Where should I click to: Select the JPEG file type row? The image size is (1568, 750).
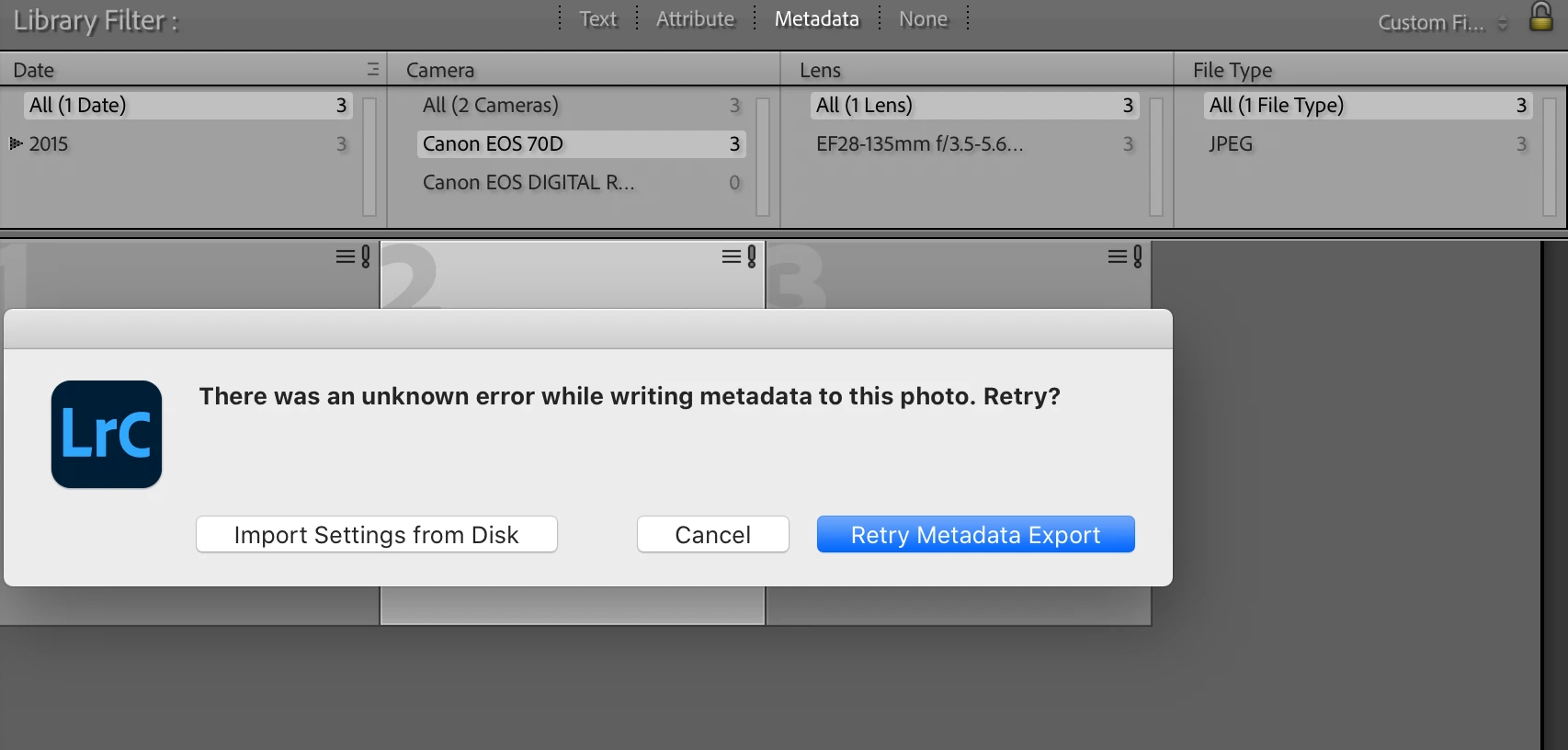pyautogui.click(x=1369, y=143)
